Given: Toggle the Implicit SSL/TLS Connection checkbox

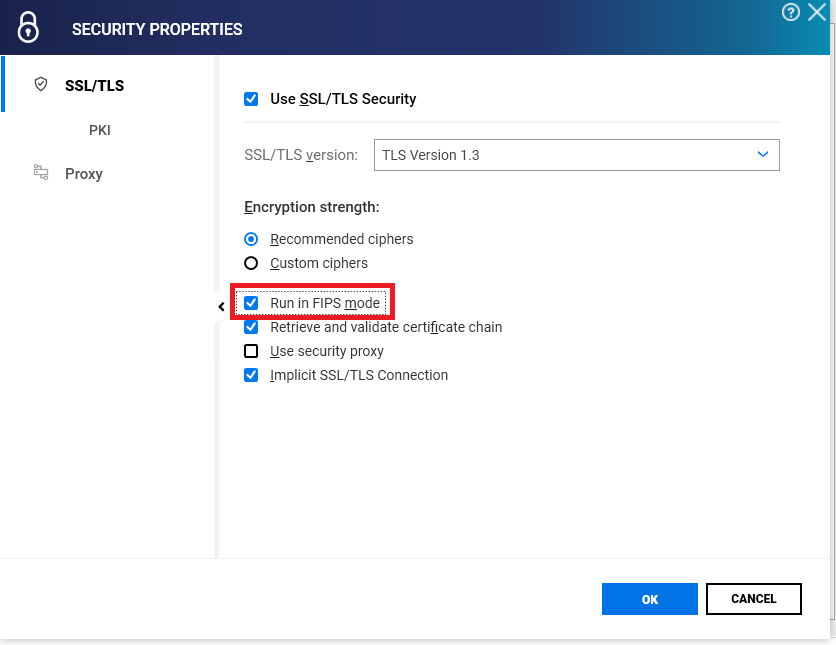Looking at the screenshot, I should tap(251, 375).
